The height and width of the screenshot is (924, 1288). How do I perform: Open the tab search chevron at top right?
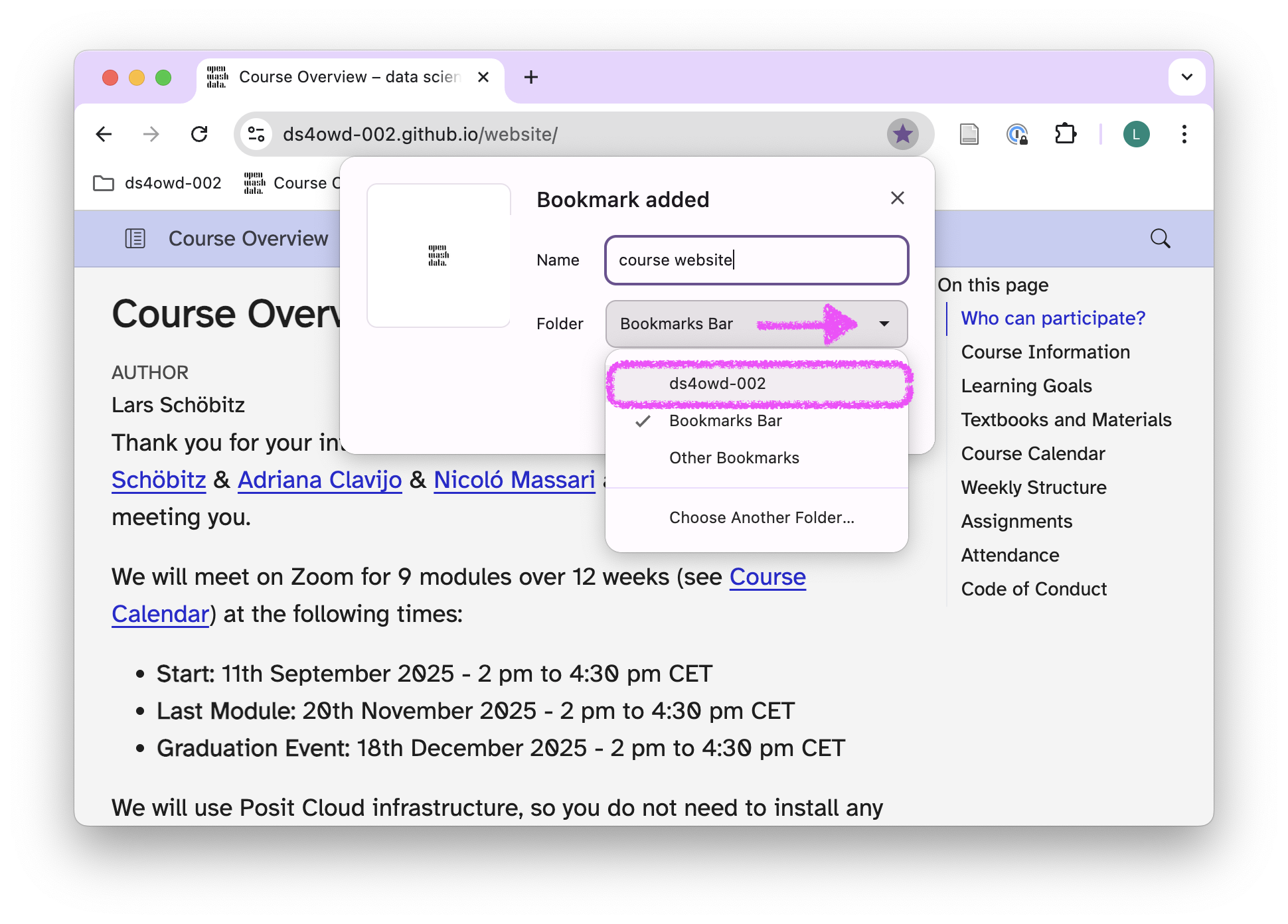pyautogui.click(x=1186, y=77)
